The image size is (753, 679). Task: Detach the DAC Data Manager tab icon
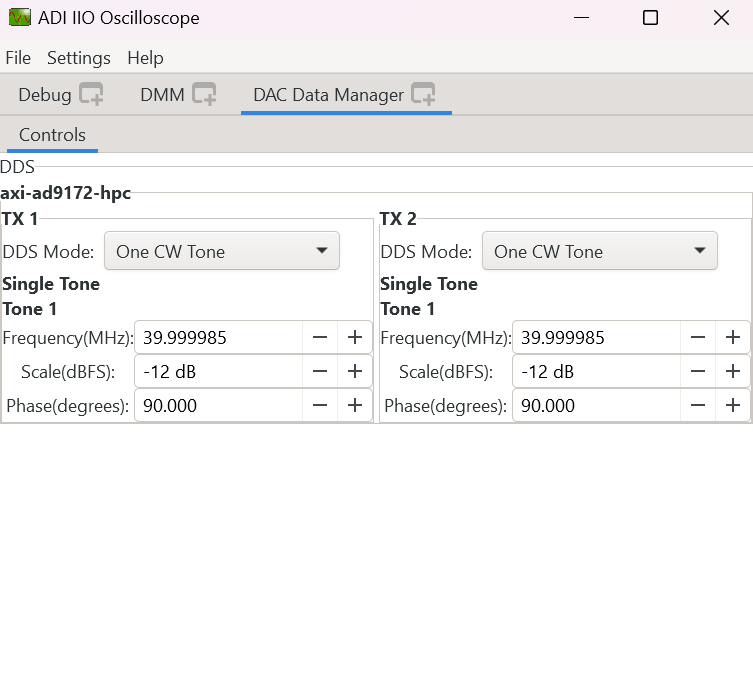(423, 95)
